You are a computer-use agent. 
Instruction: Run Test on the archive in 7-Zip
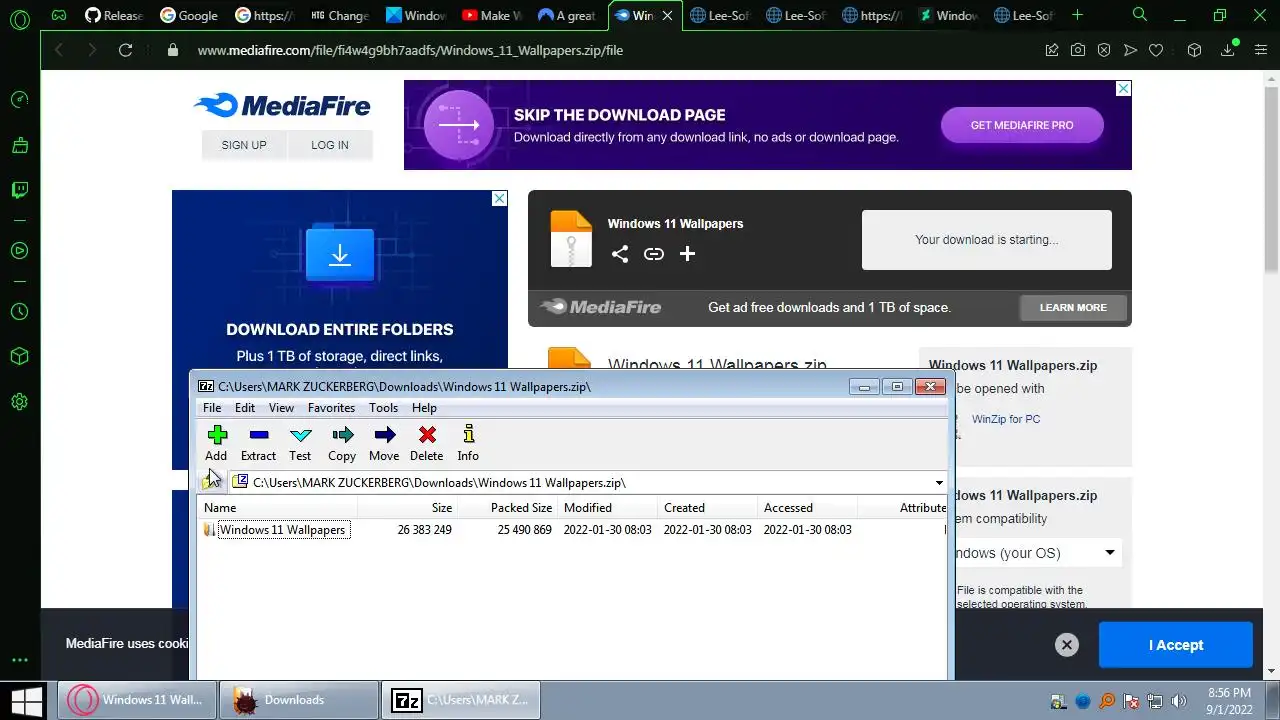(300, 443)
